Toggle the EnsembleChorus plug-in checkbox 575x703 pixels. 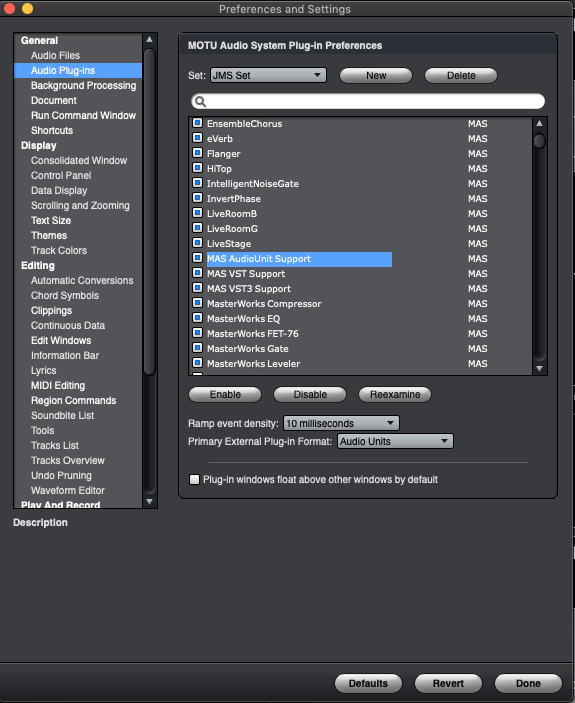tap(197, 123)
